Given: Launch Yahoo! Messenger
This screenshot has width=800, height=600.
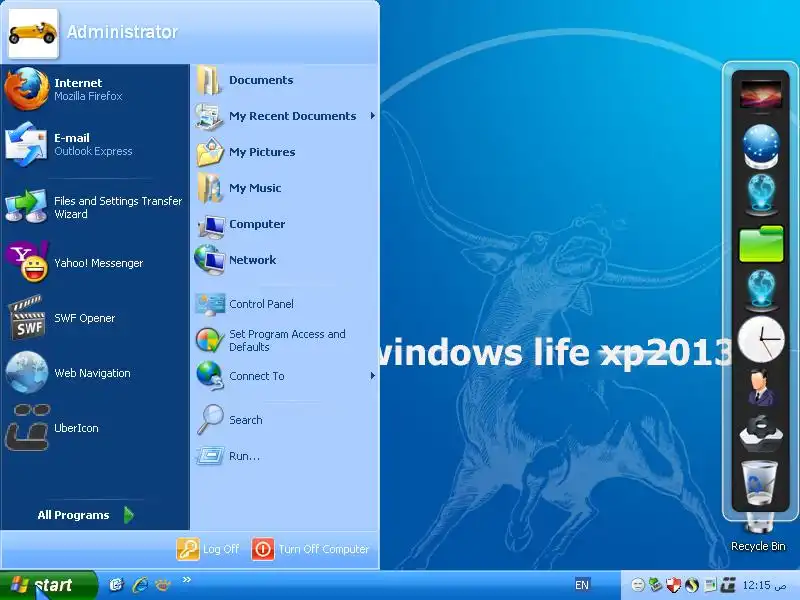Looking at the screenshot, I should (x=95, y=263).
